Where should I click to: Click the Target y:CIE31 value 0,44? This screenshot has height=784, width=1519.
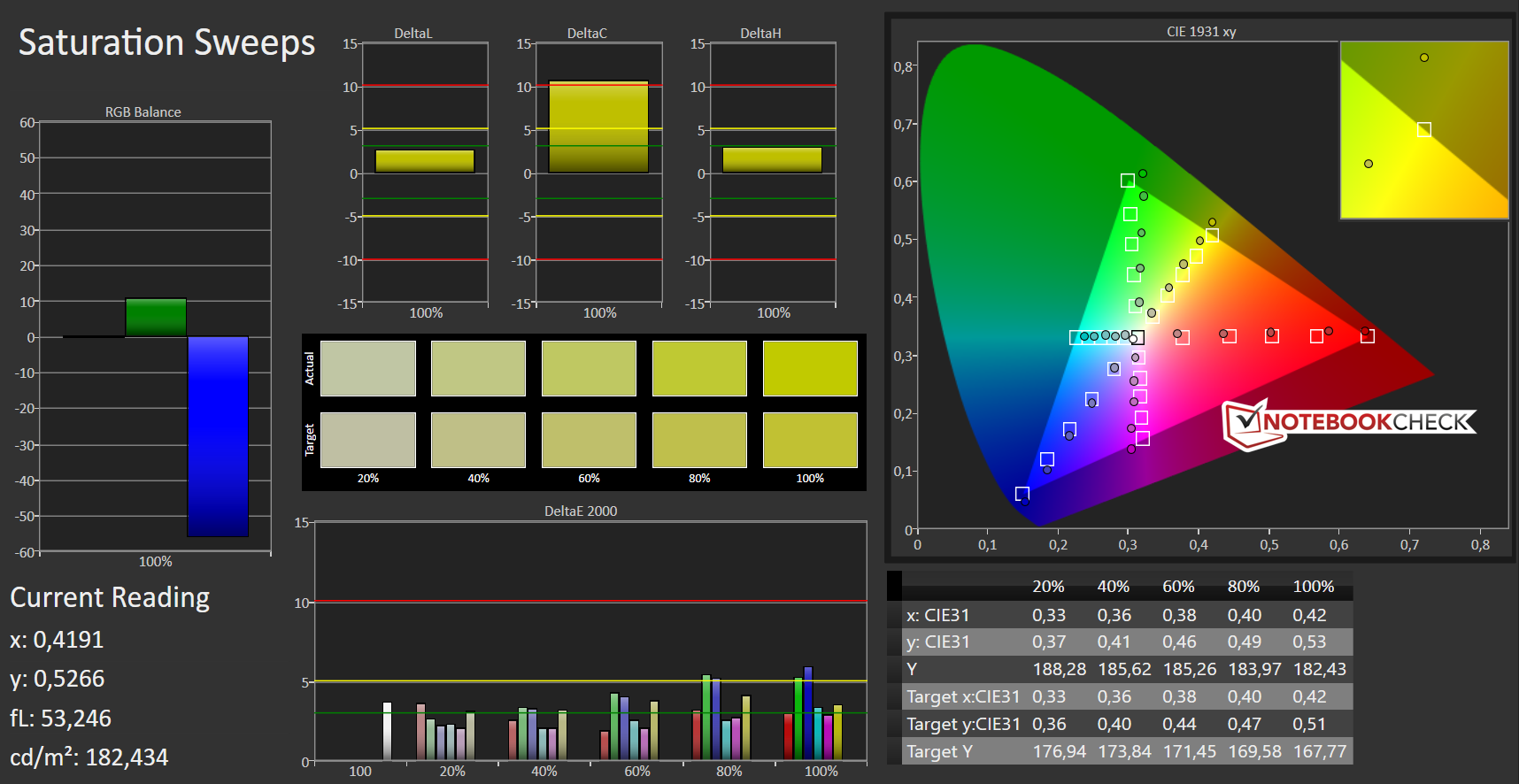1179,725
